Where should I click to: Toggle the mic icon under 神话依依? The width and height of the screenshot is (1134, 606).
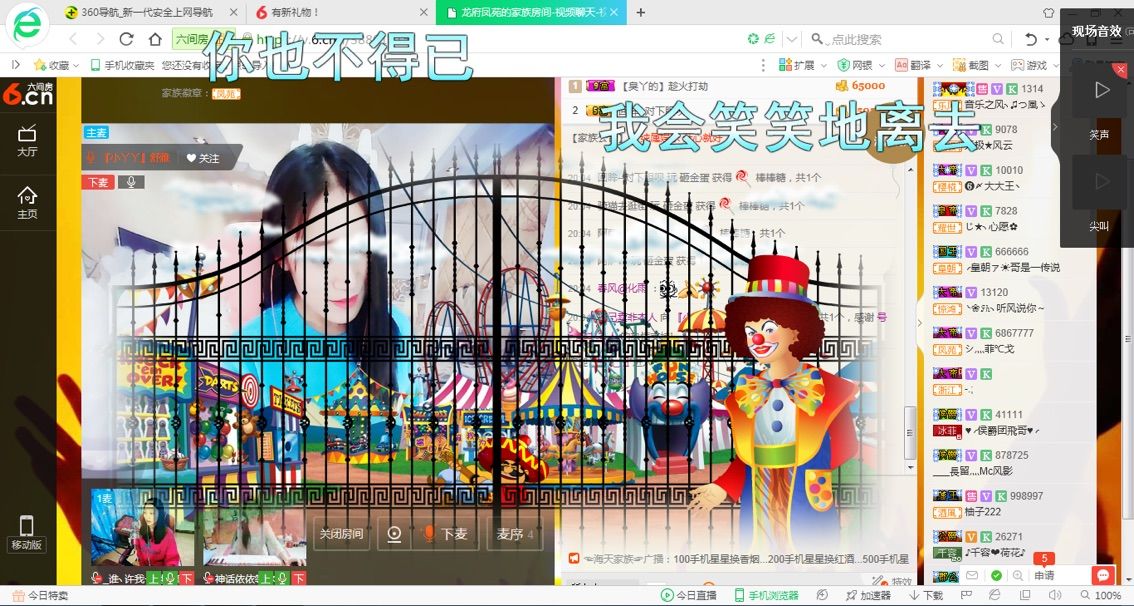[x=282, y=578]
